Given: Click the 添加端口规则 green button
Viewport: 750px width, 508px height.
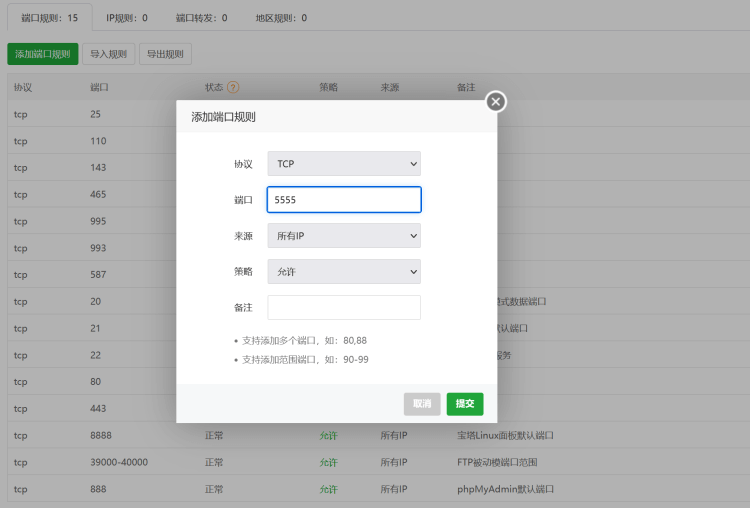Looking at the screenshot, I should coord(43,54).
